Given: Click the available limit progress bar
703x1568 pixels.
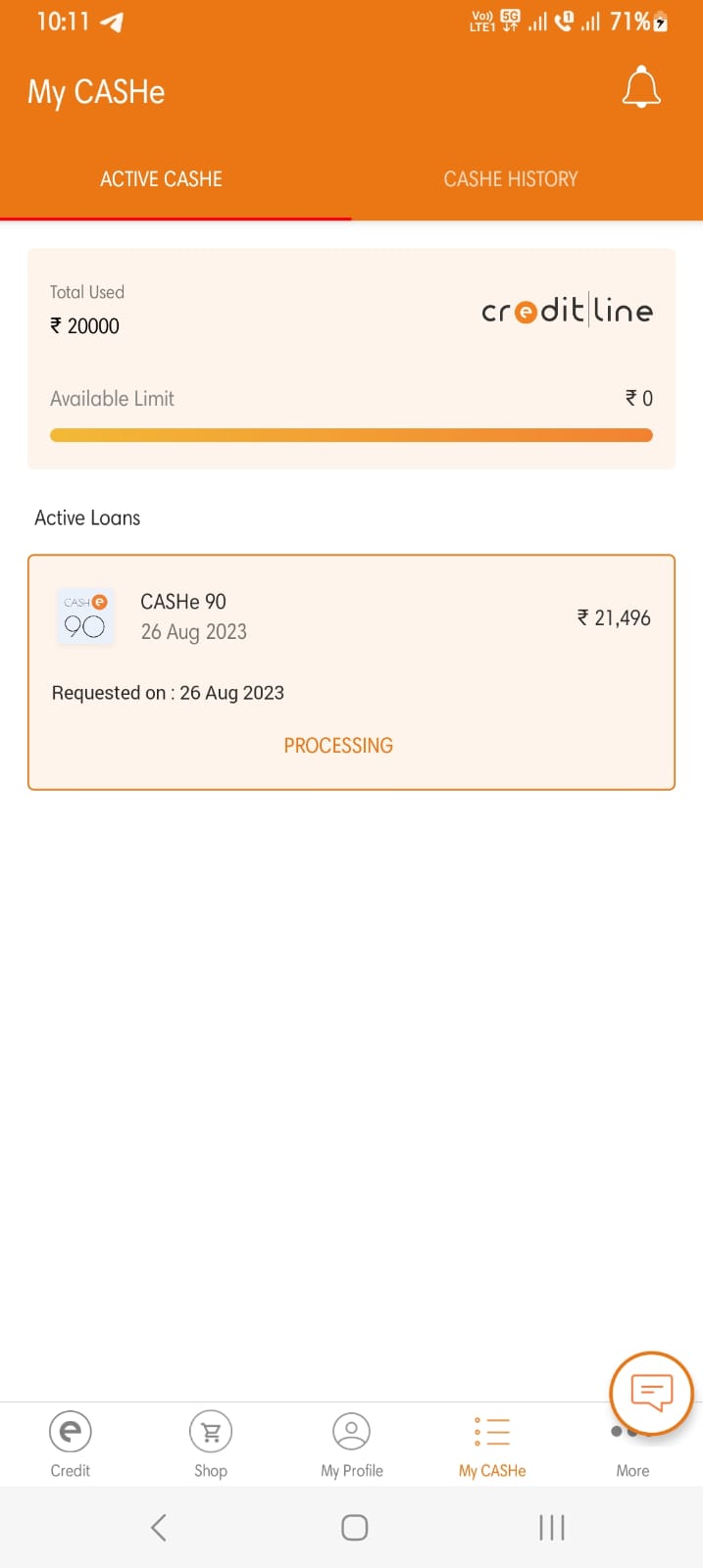Looking at the screenshot, I should 351,436.
